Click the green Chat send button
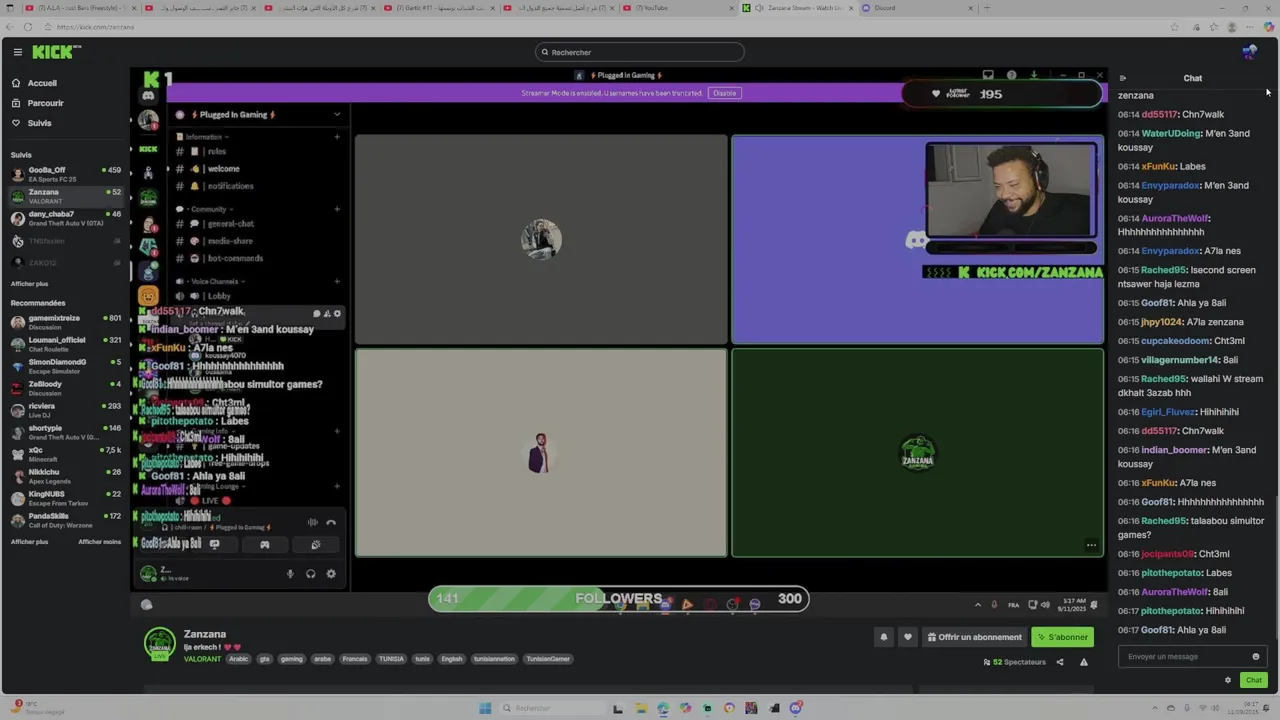Screen dimensions: 1280x720 pos(1253,680)
